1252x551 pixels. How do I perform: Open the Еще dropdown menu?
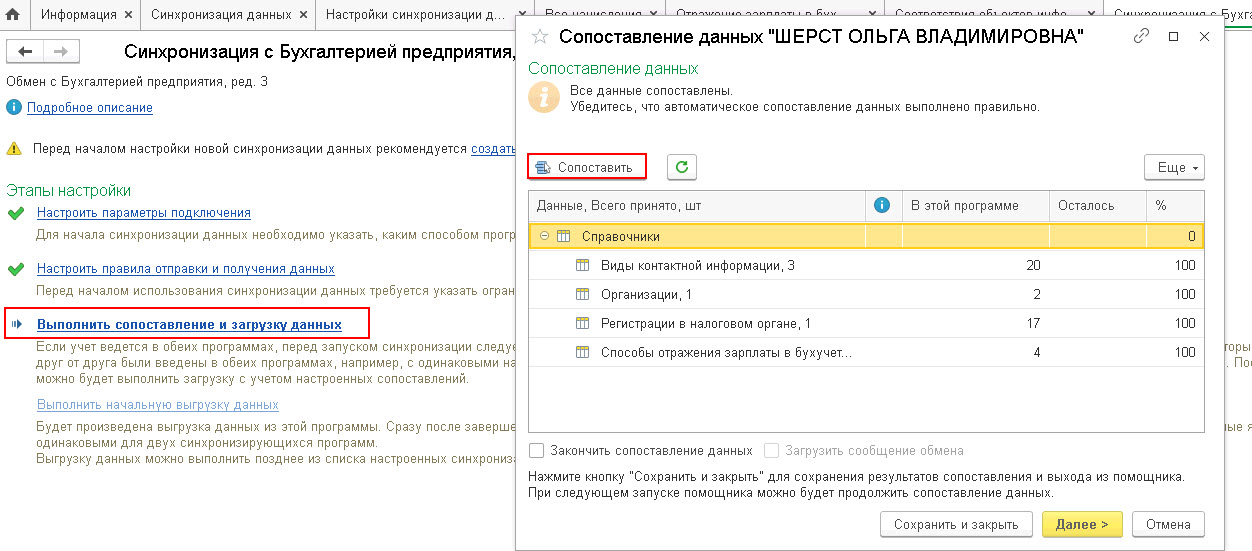1174,167
